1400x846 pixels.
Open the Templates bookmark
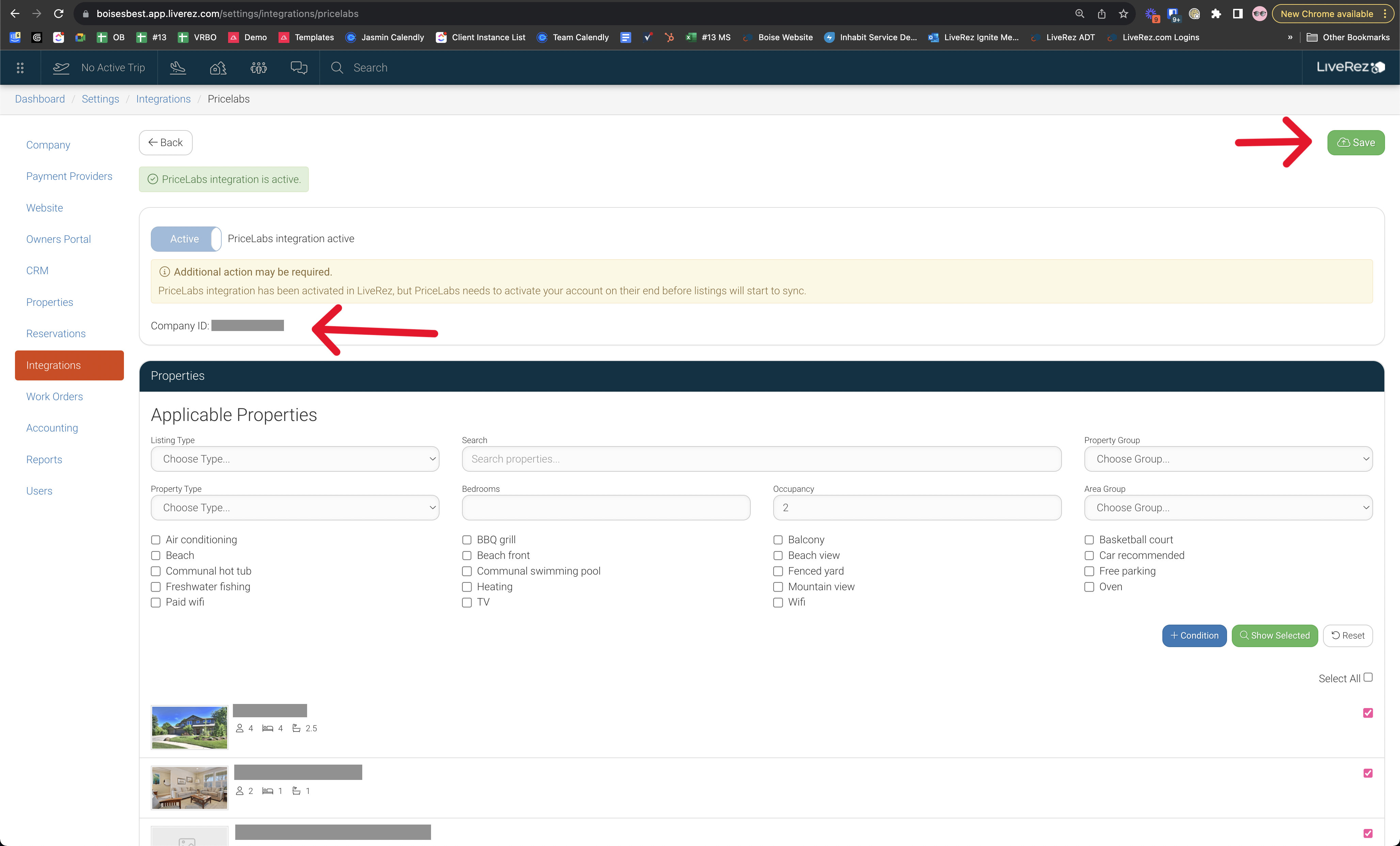pyautogui.click(x=306, y=37)
